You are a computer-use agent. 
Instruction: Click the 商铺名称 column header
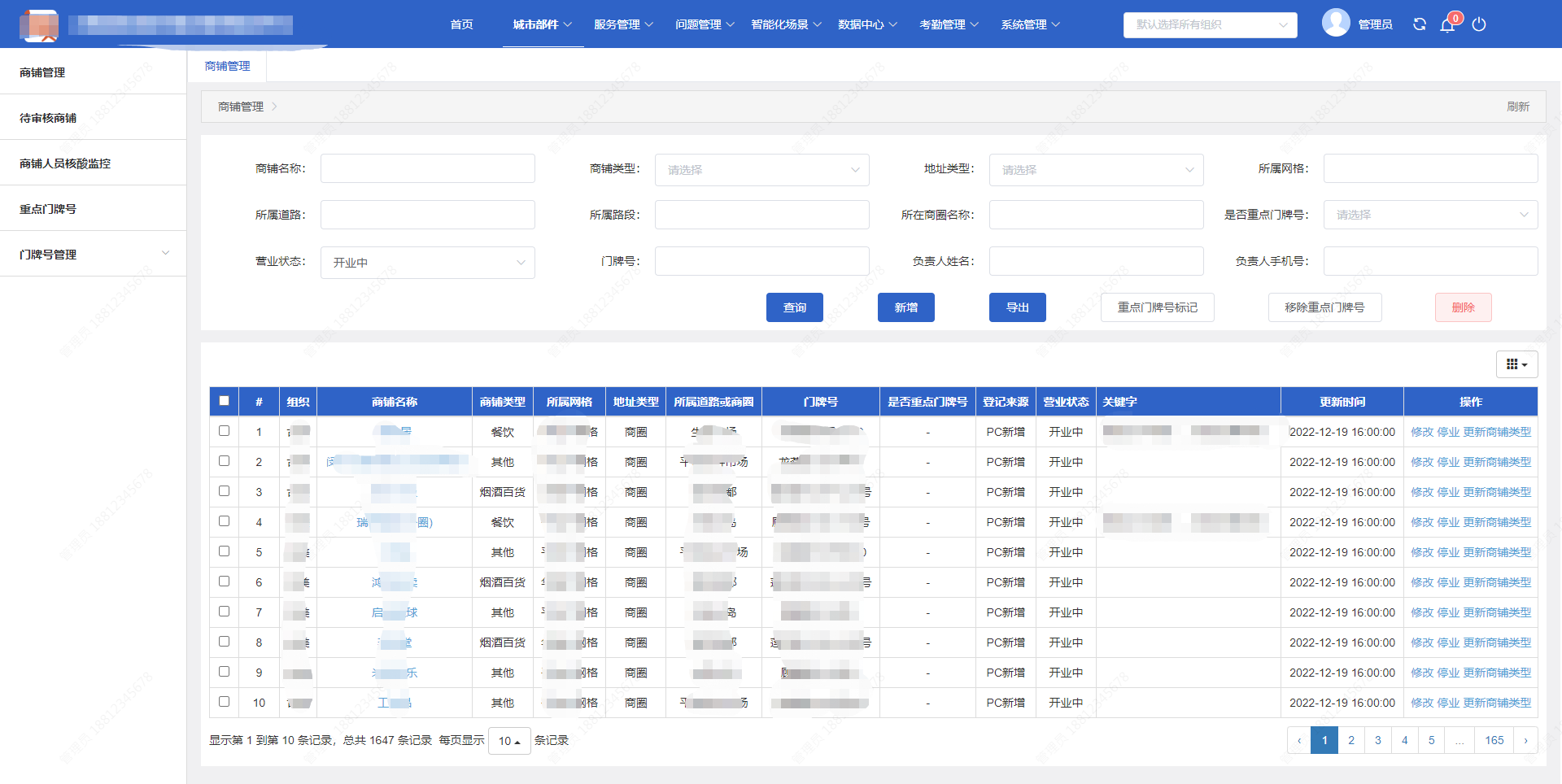[x=395, y=402]
